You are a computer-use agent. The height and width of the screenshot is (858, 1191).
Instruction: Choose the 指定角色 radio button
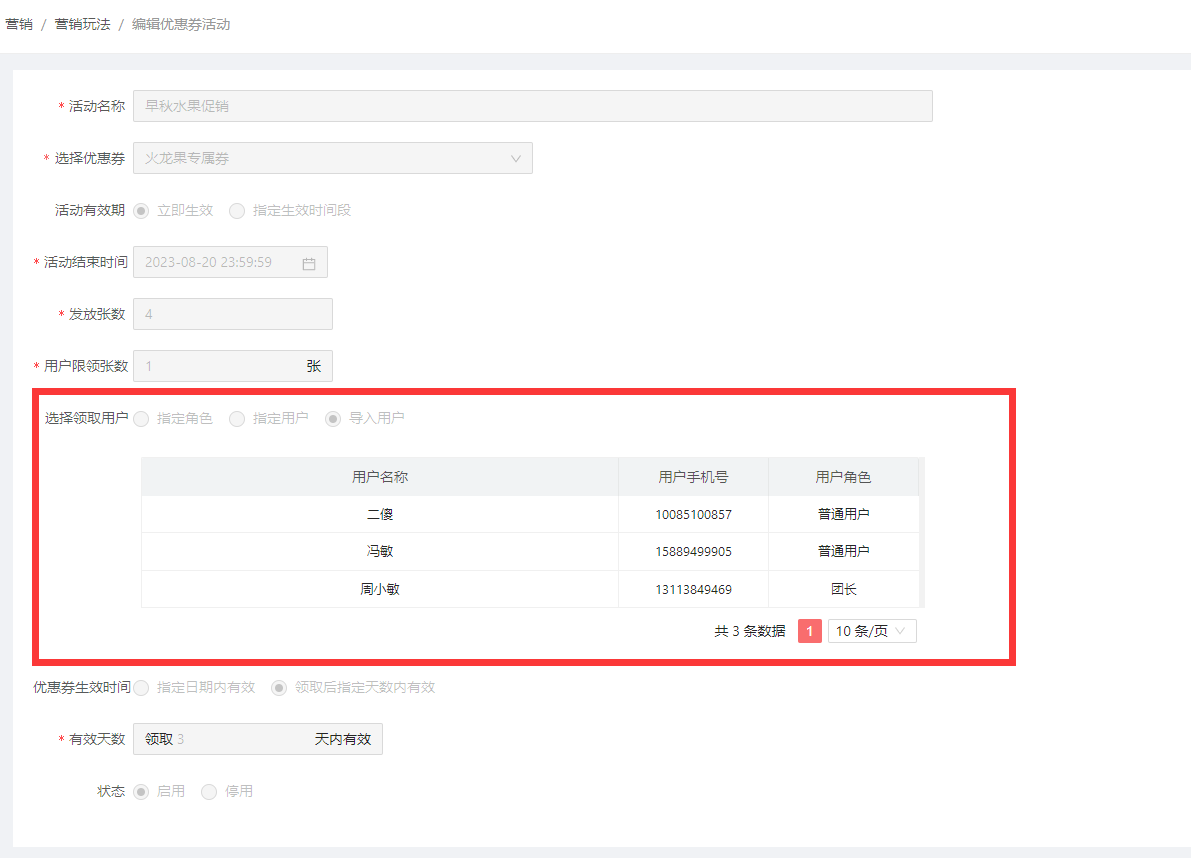click(x=141, y=419)
